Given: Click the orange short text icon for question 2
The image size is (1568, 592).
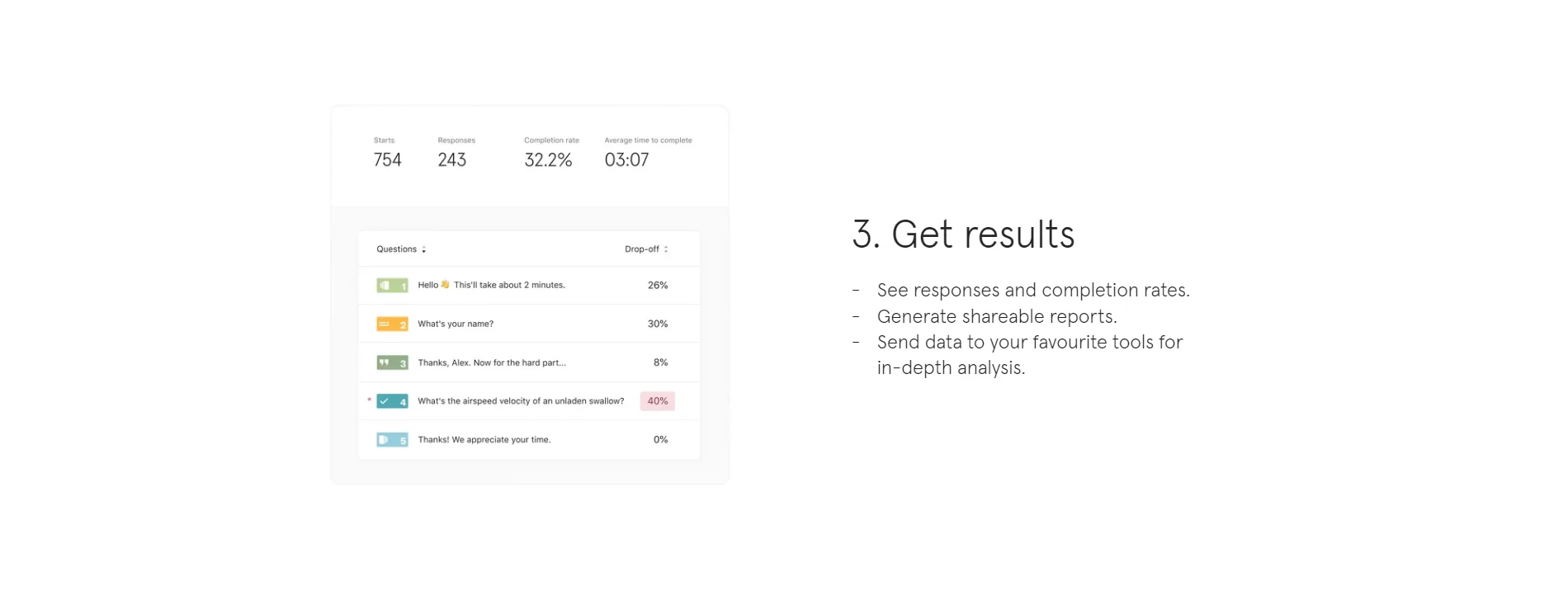Looking at the screenshot, I should coord(392,324).
